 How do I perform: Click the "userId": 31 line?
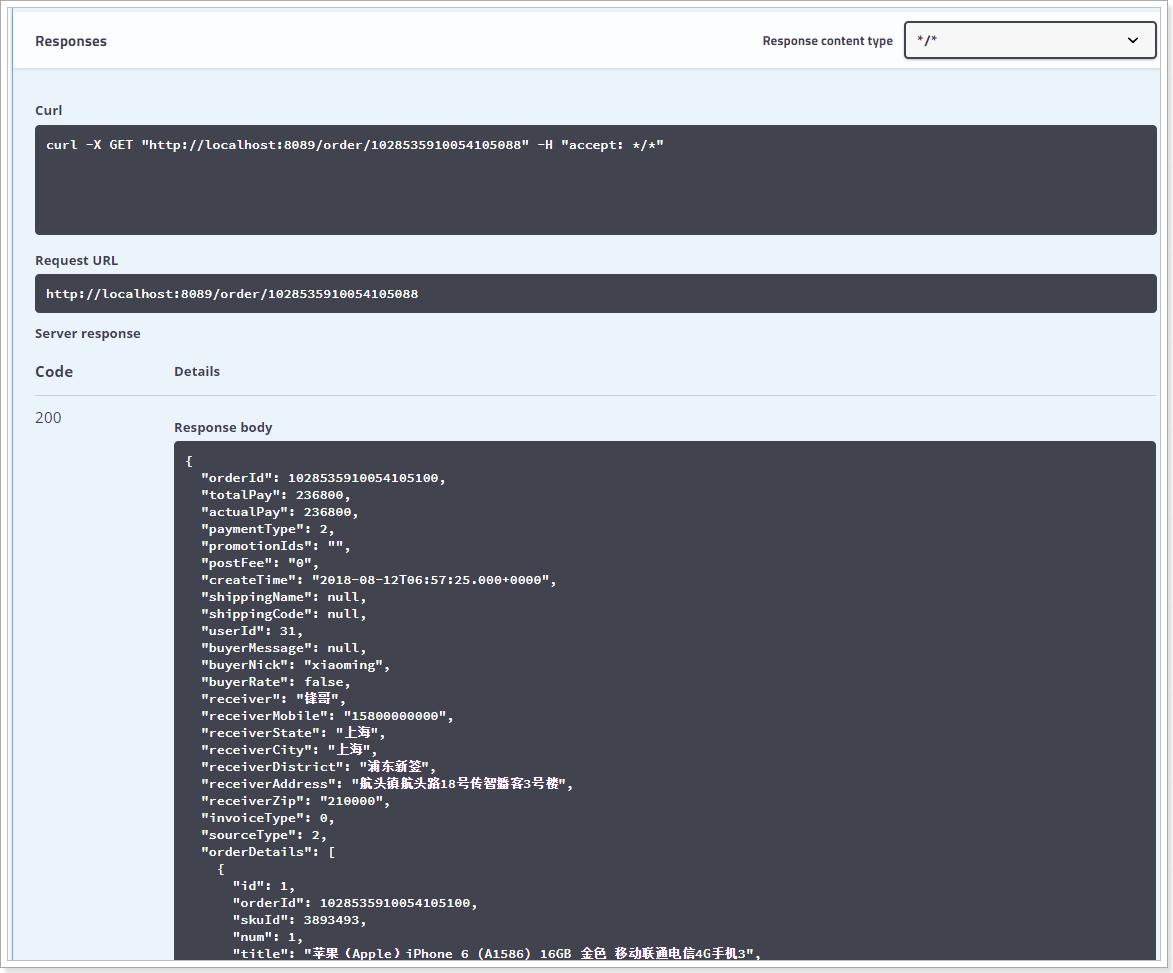252,631
